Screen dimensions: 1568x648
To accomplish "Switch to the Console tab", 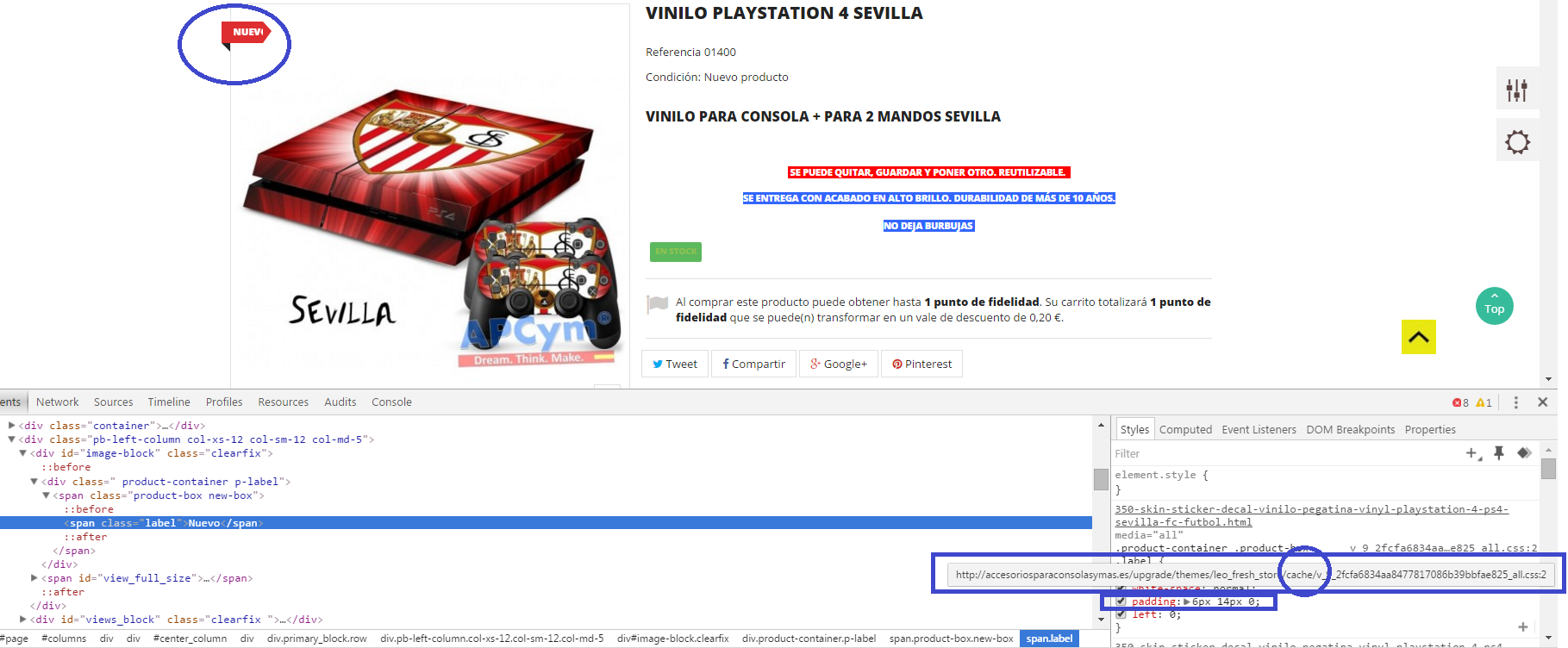I will click(391, 402).
